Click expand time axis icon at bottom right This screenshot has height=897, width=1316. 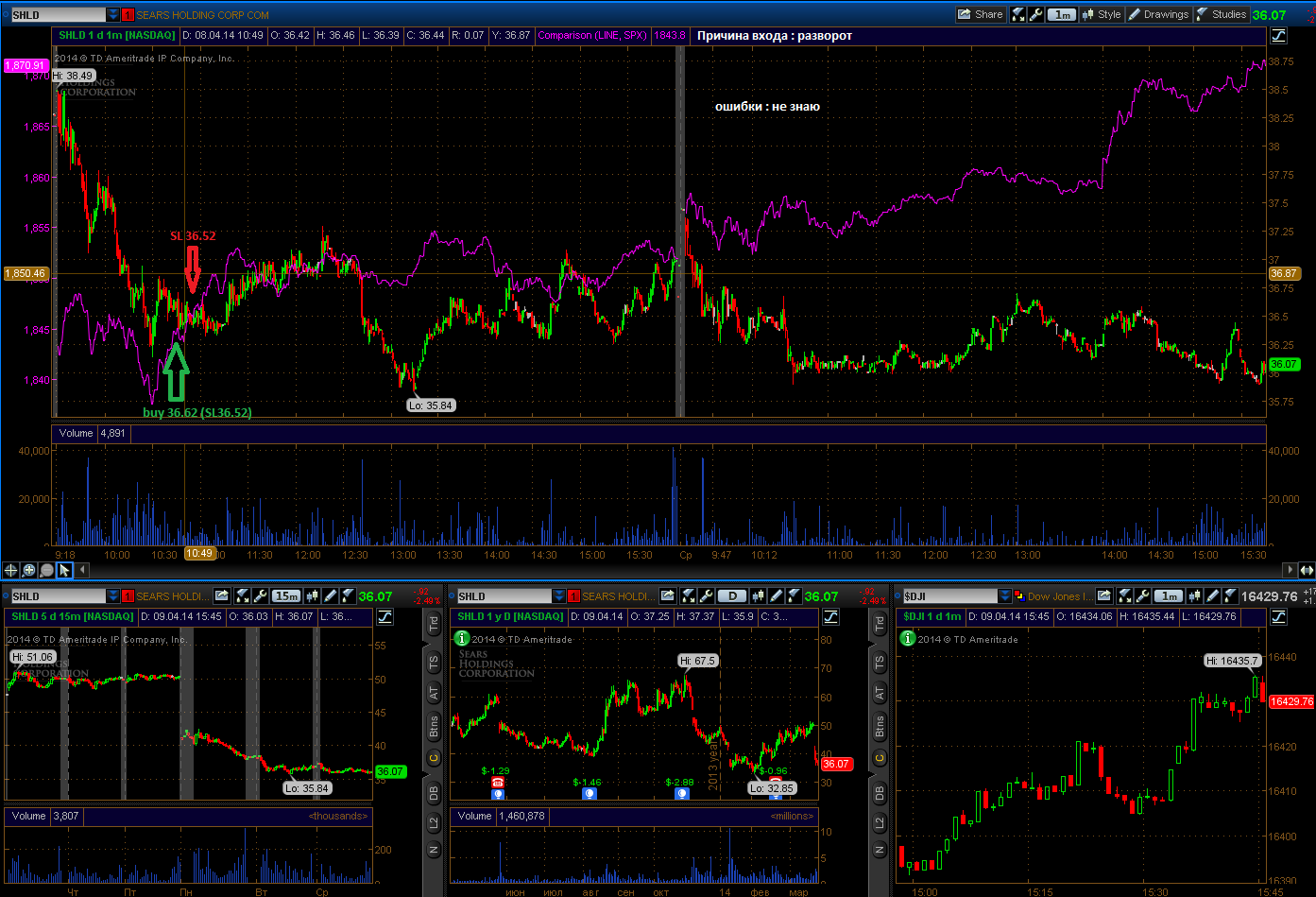[1307, 570]
